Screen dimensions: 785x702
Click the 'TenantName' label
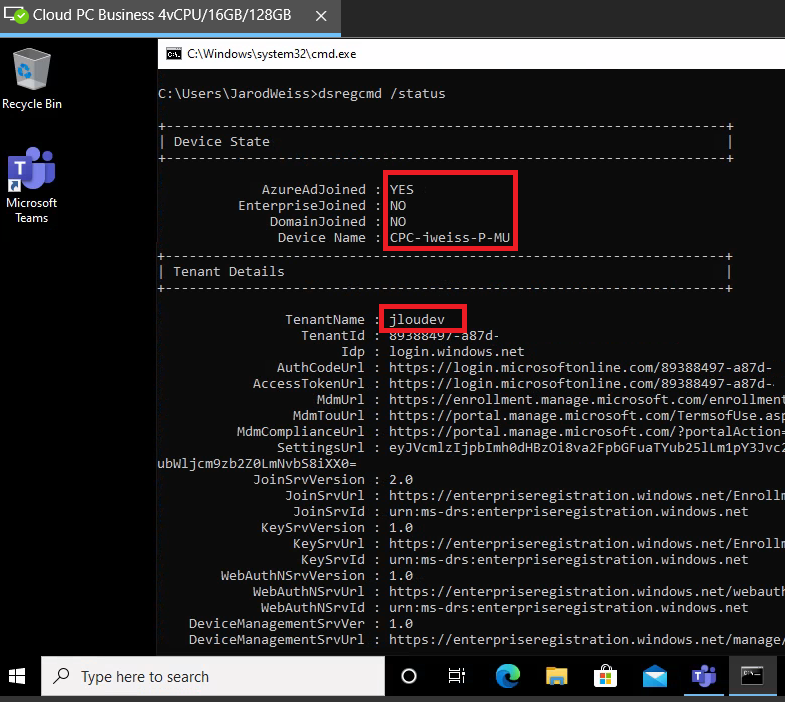point(325,320)
